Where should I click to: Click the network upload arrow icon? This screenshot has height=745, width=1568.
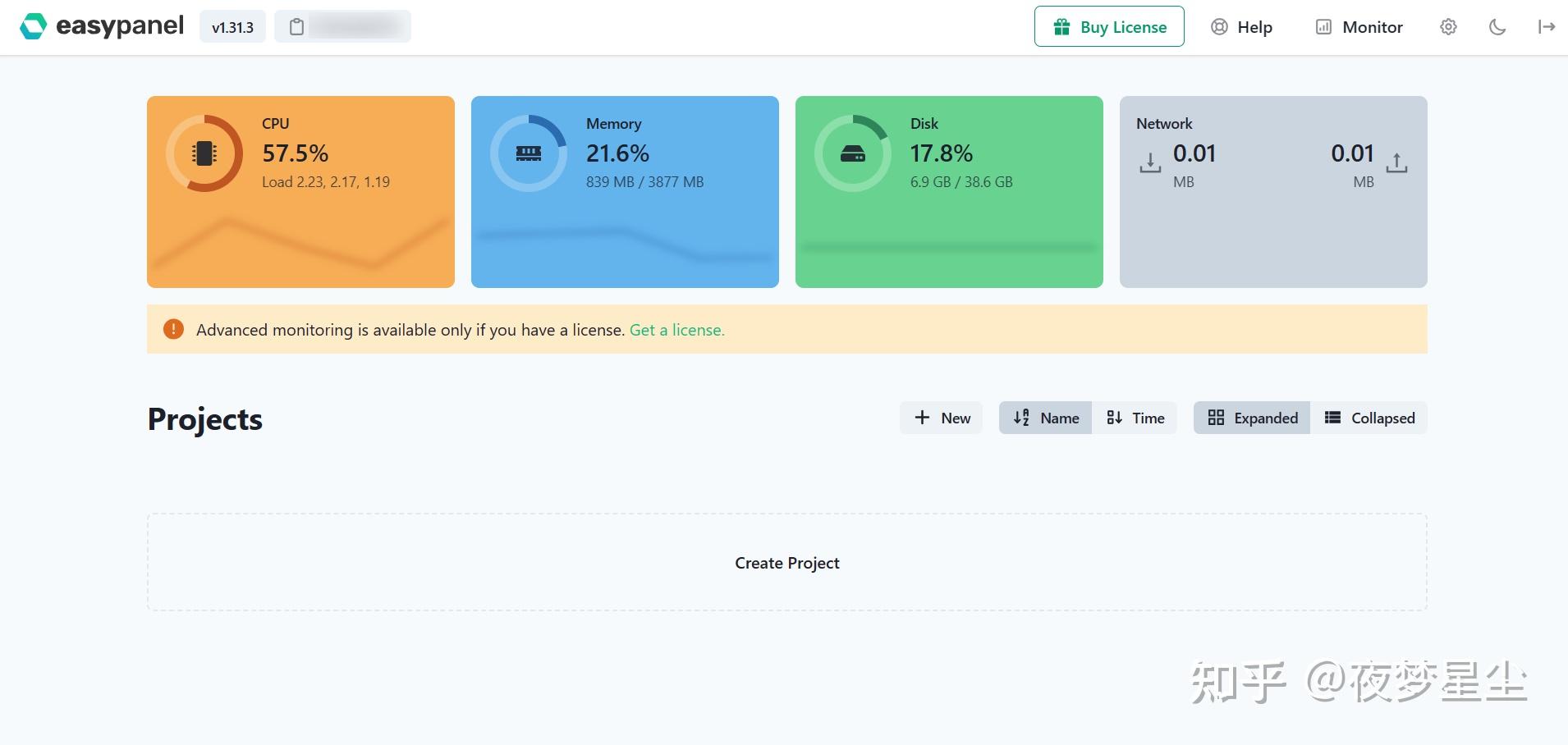(1396, 162)
